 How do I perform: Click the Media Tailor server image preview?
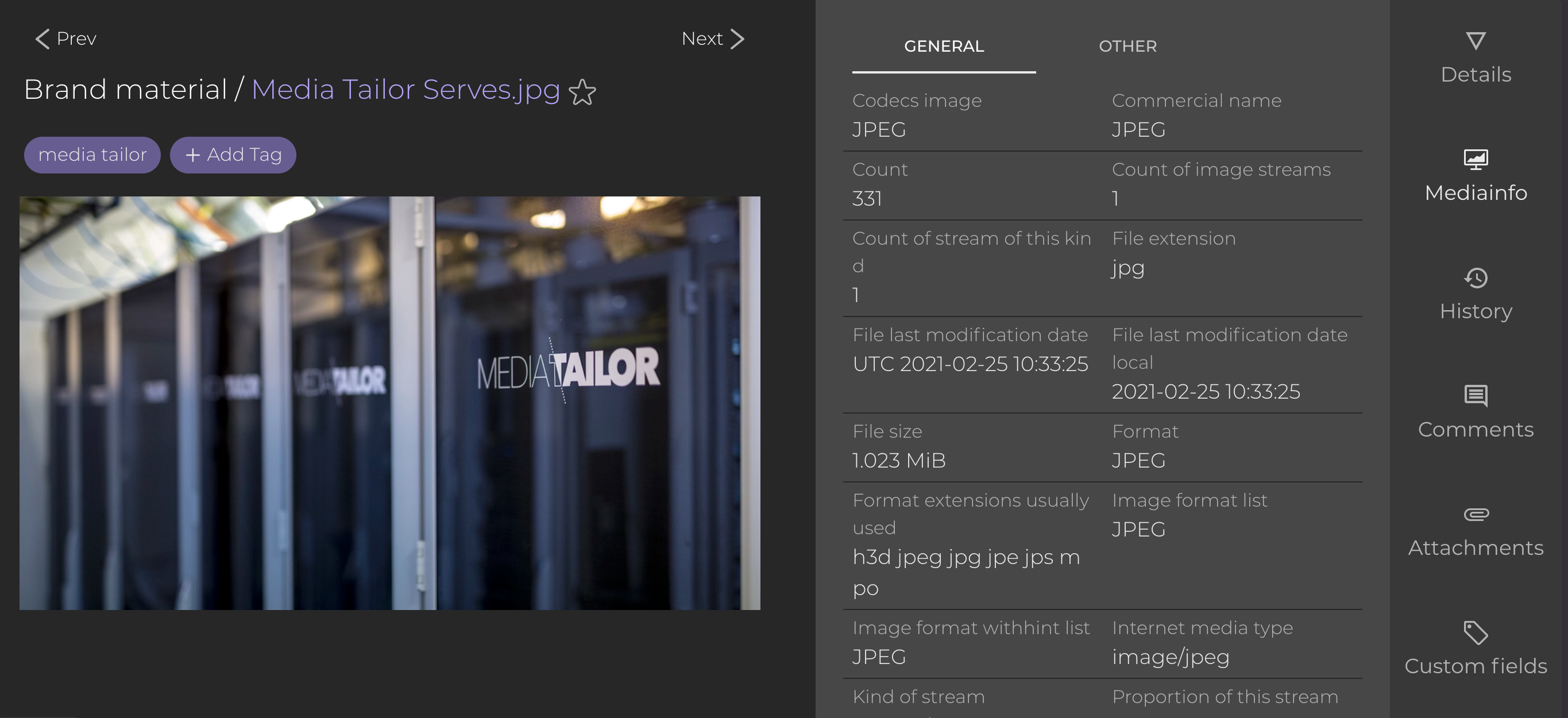pos(389,403)
